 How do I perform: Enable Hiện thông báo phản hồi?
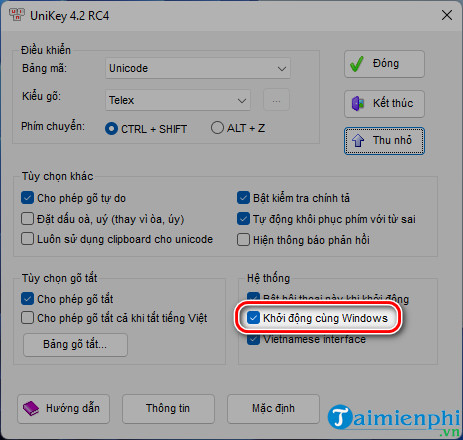click(x=243, y=240)
